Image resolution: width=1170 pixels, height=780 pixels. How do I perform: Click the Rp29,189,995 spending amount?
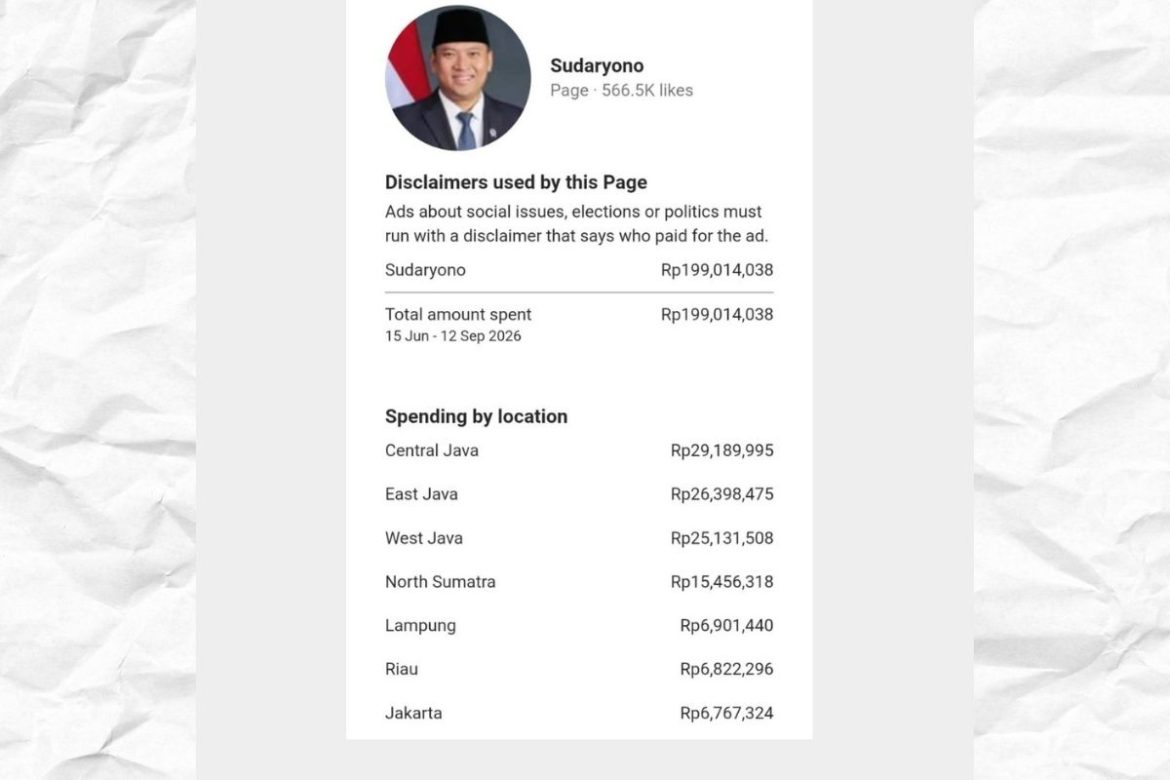[722, 451]
